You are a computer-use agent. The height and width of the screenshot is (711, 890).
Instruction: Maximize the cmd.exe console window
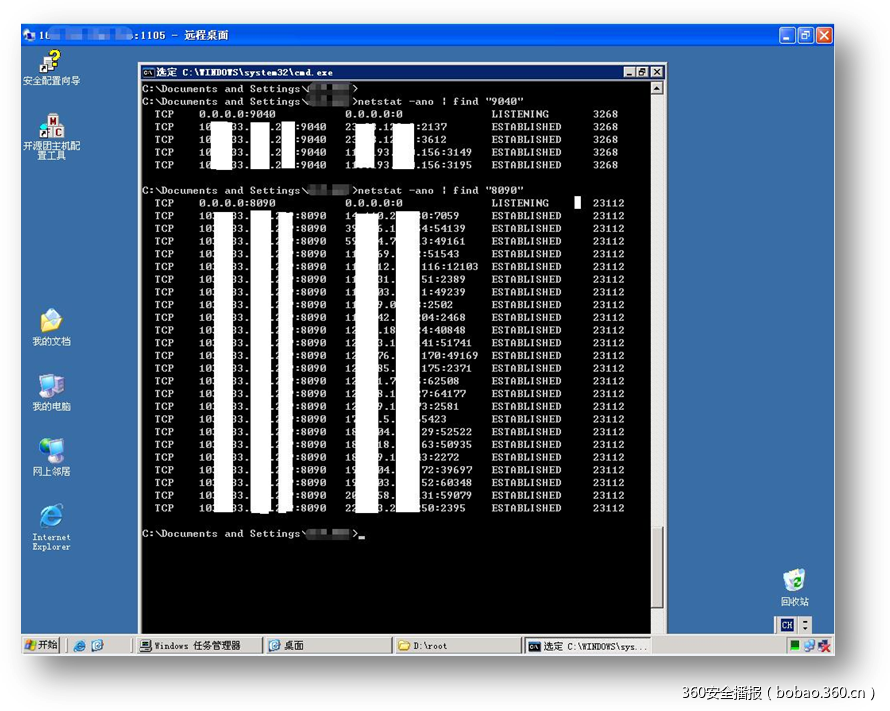pos(642,72)
